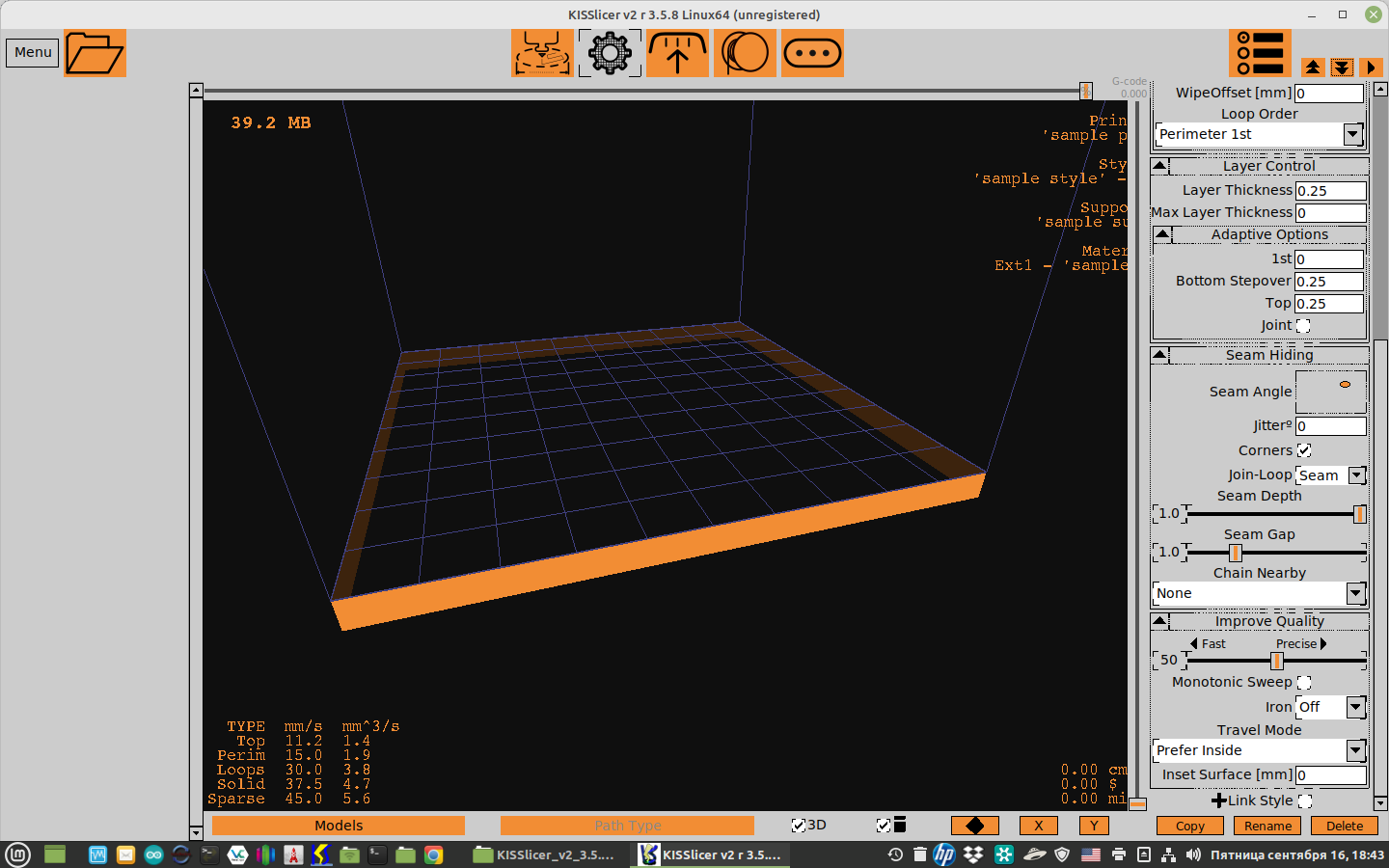1389x868 pixels.
Task: Click the three-dot oval toolbar icon
Action: point(812,53)
